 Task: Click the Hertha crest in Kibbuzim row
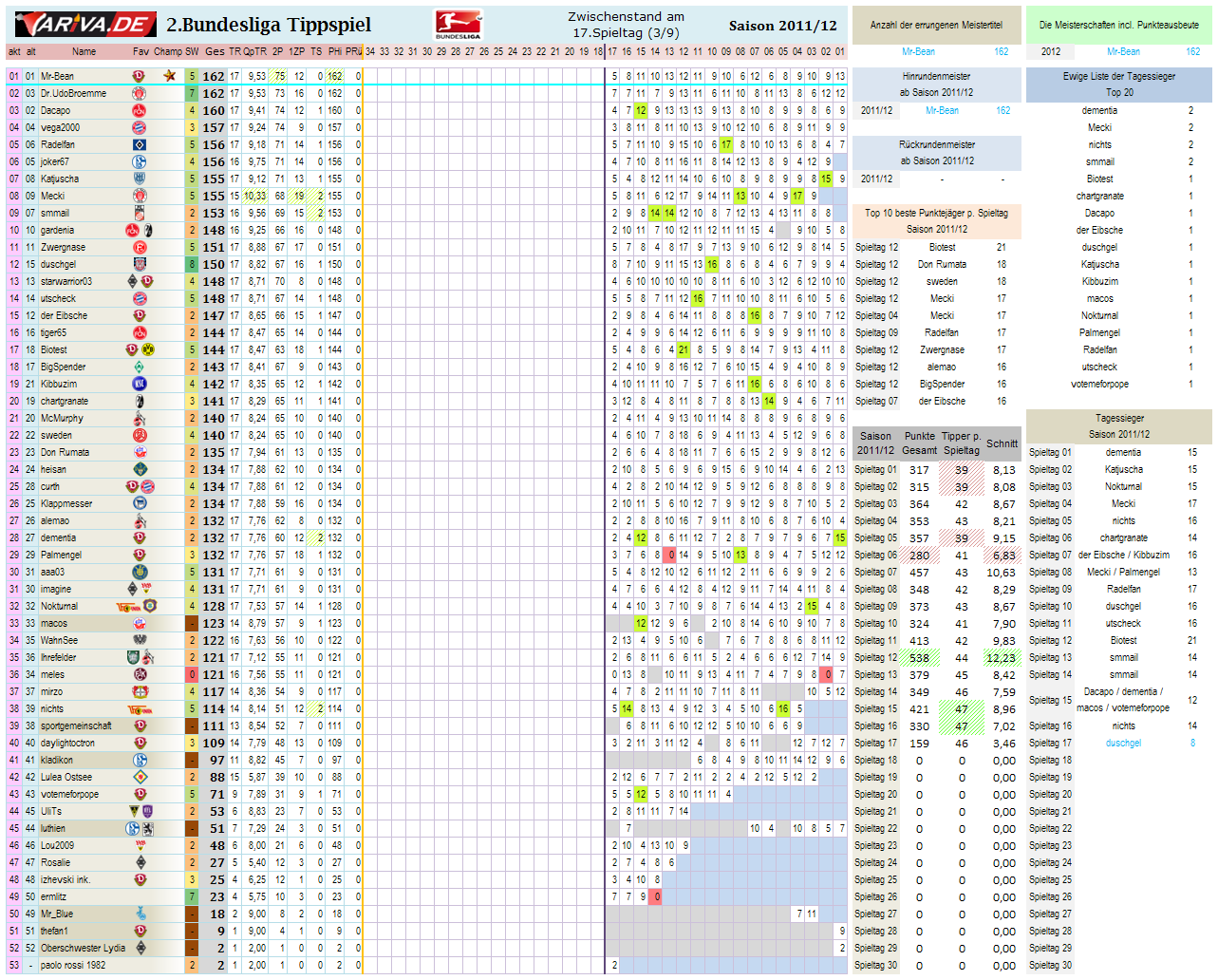click(139, 384)
